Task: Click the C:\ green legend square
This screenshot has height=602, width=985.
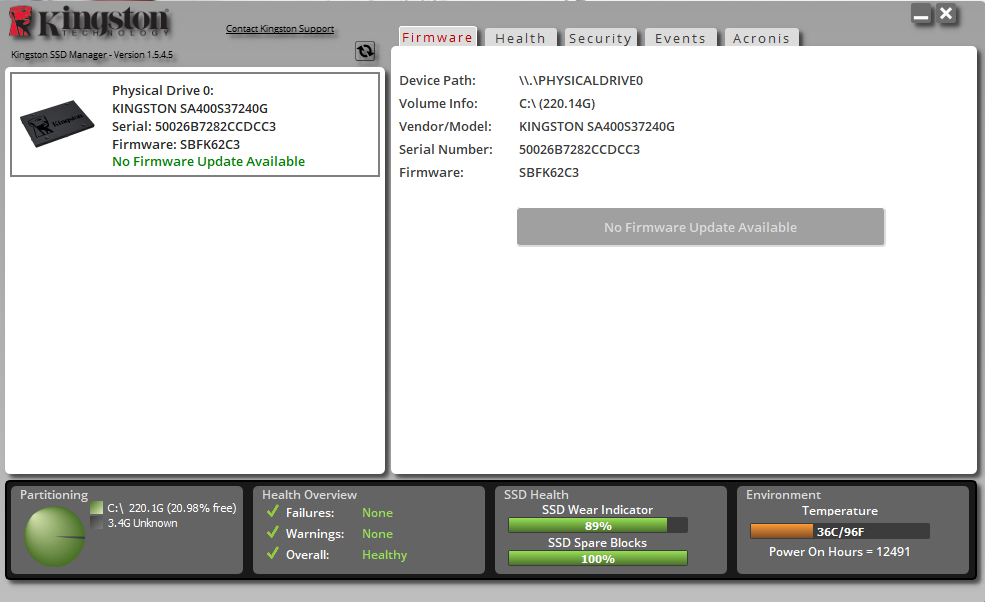Action: [96, 508]
